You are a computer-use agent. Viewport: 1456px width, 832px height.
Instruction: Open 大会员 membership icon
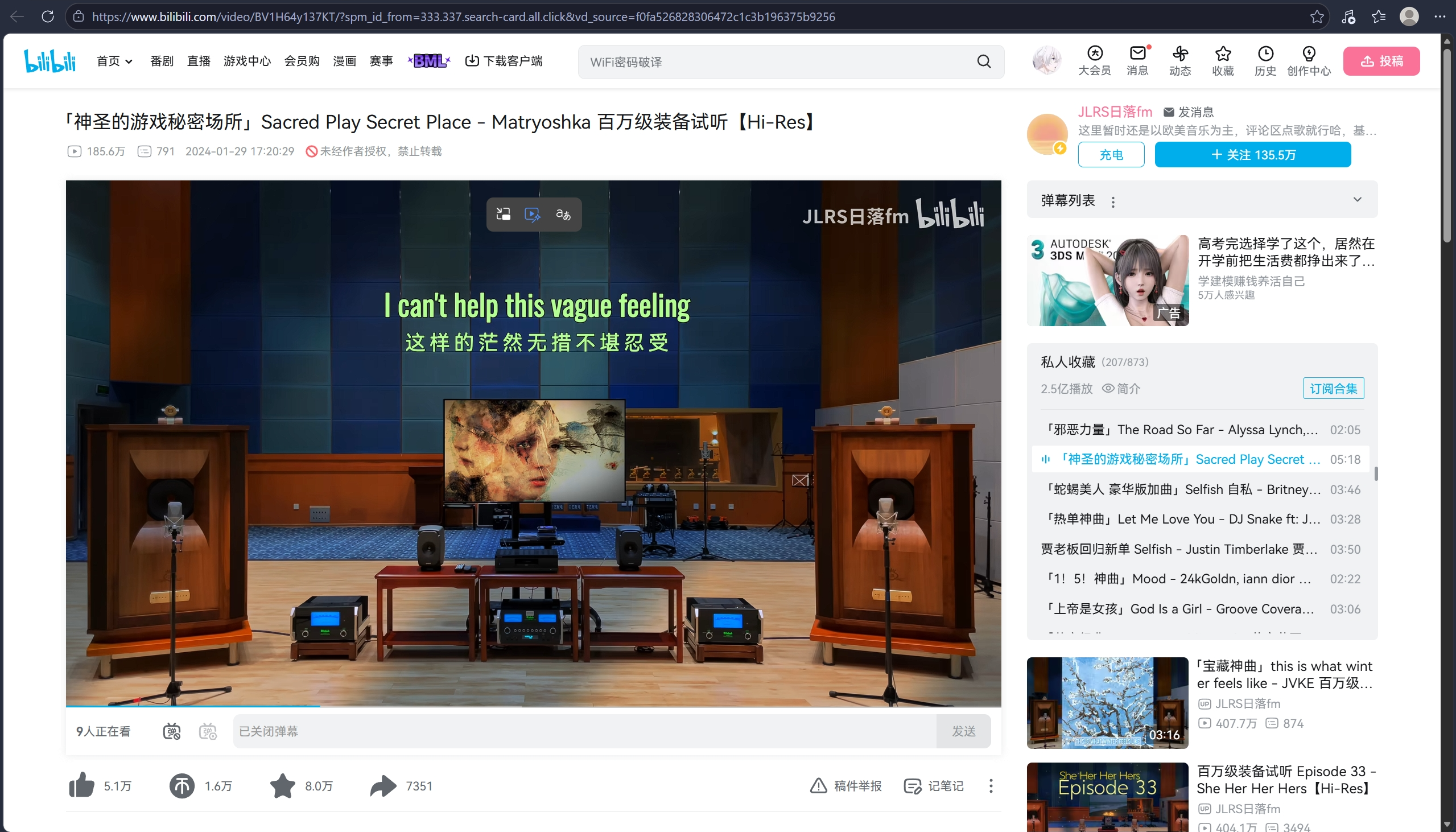pyautogui.click(x=1094, y=60)
